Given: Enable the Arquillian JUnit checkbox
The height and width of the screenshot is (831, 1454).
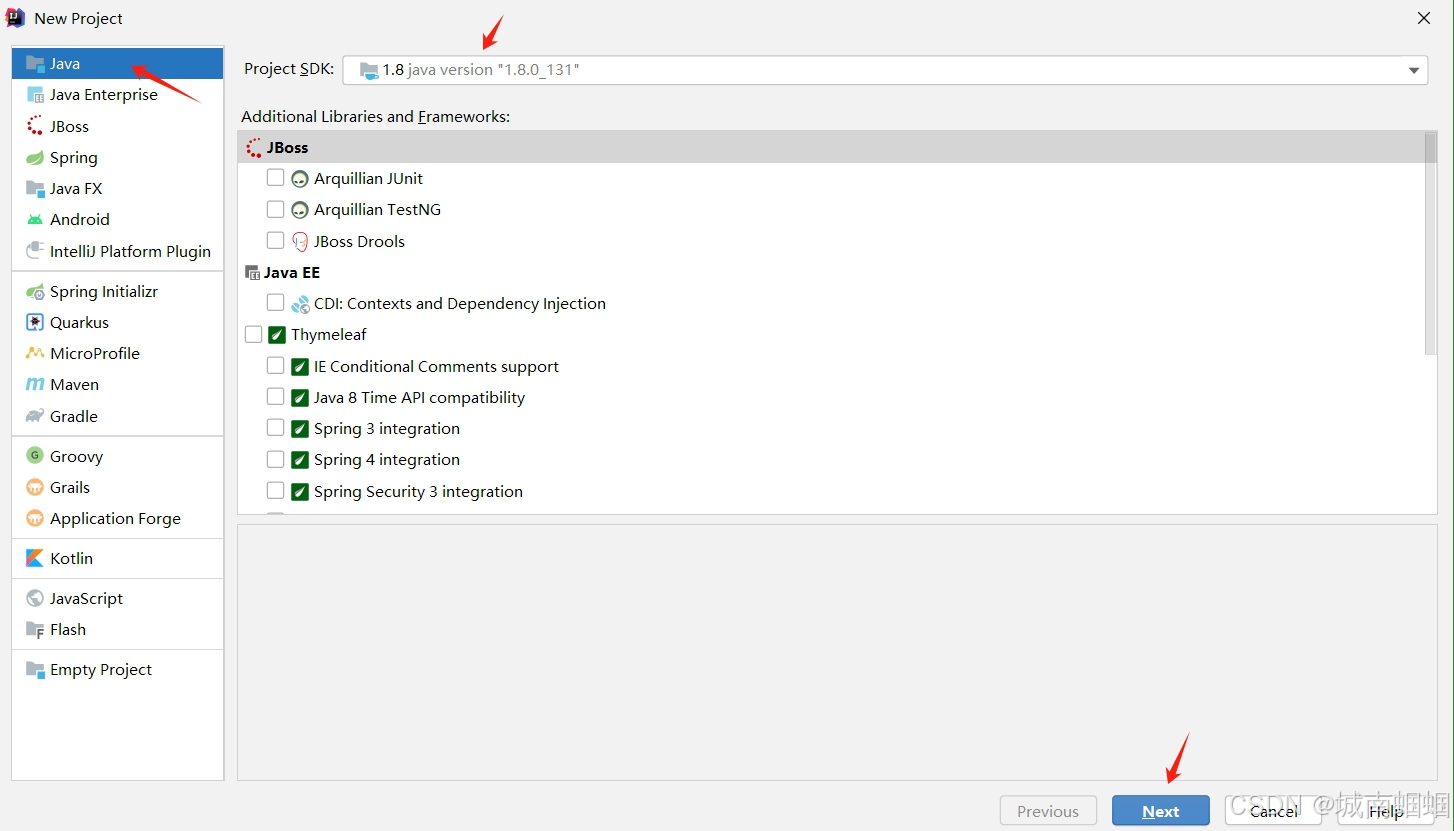Looking at the screenshot, I should click(x=276, y=178).
